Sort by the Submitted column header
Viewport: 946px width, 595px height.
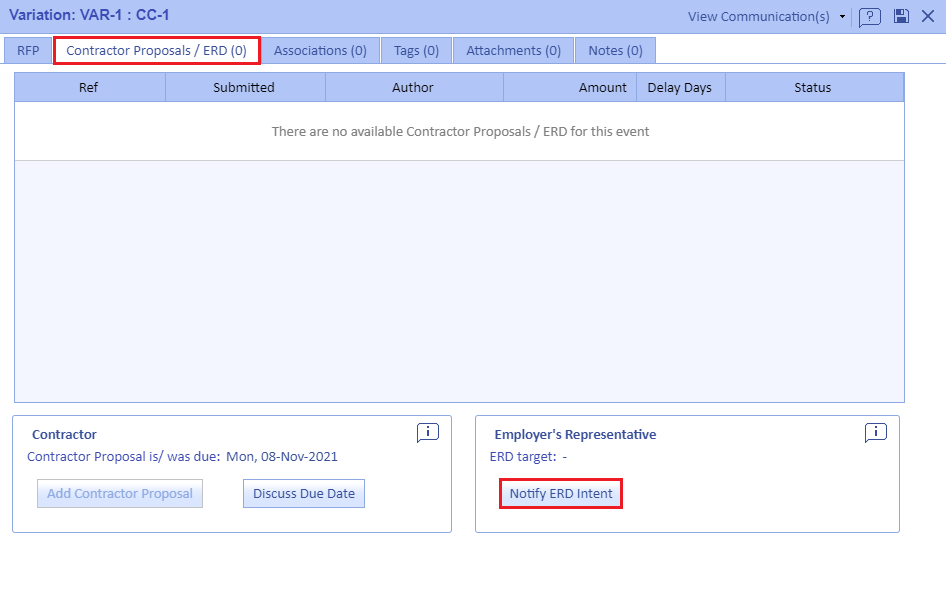(244, 88)
